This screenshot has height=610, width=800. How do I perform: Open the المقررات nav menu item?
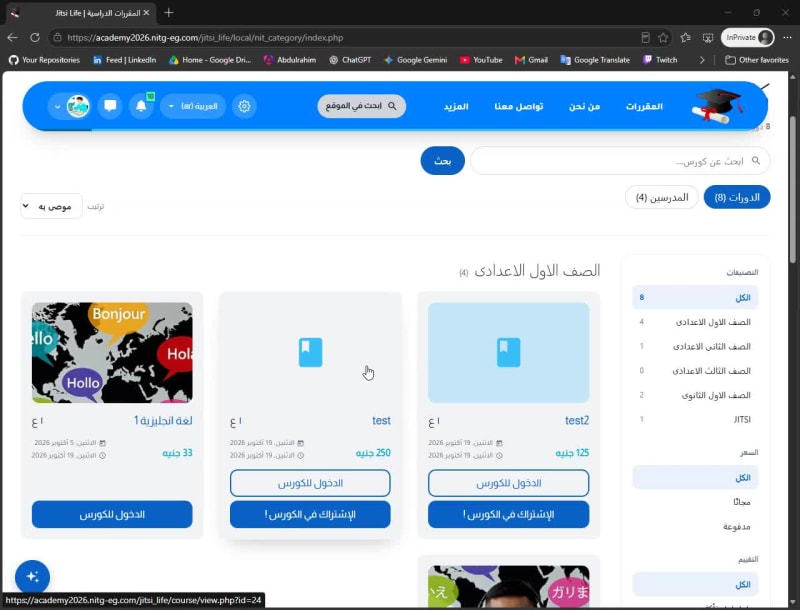[x=644, y=106]
